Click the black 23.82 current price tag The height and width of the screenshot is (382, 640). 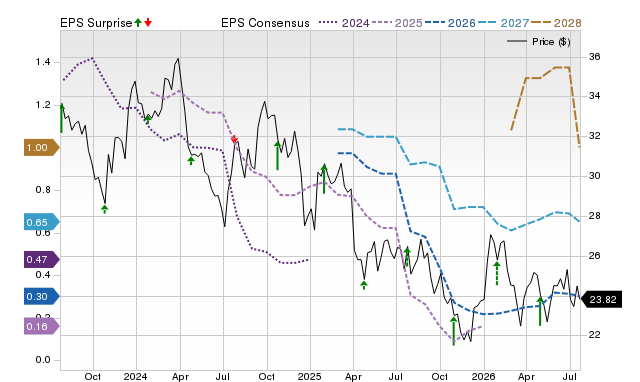(602, 300)
